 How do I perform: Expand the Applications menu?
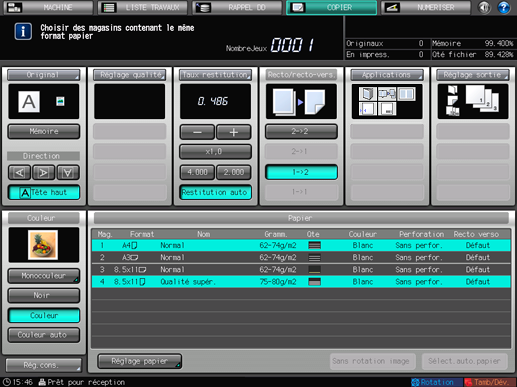pos(387,75)
